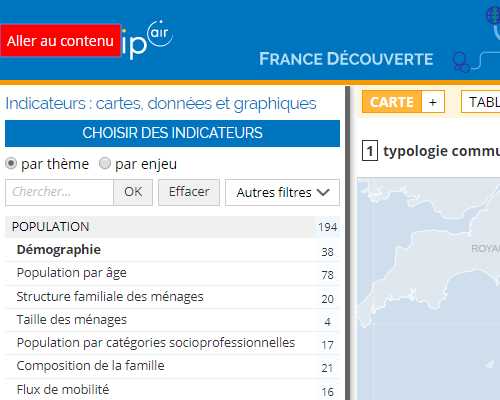Viewport: 500px width, 400px height.
Task: Click the vertical panel divider bar
Action: click(x=348, y=243)
